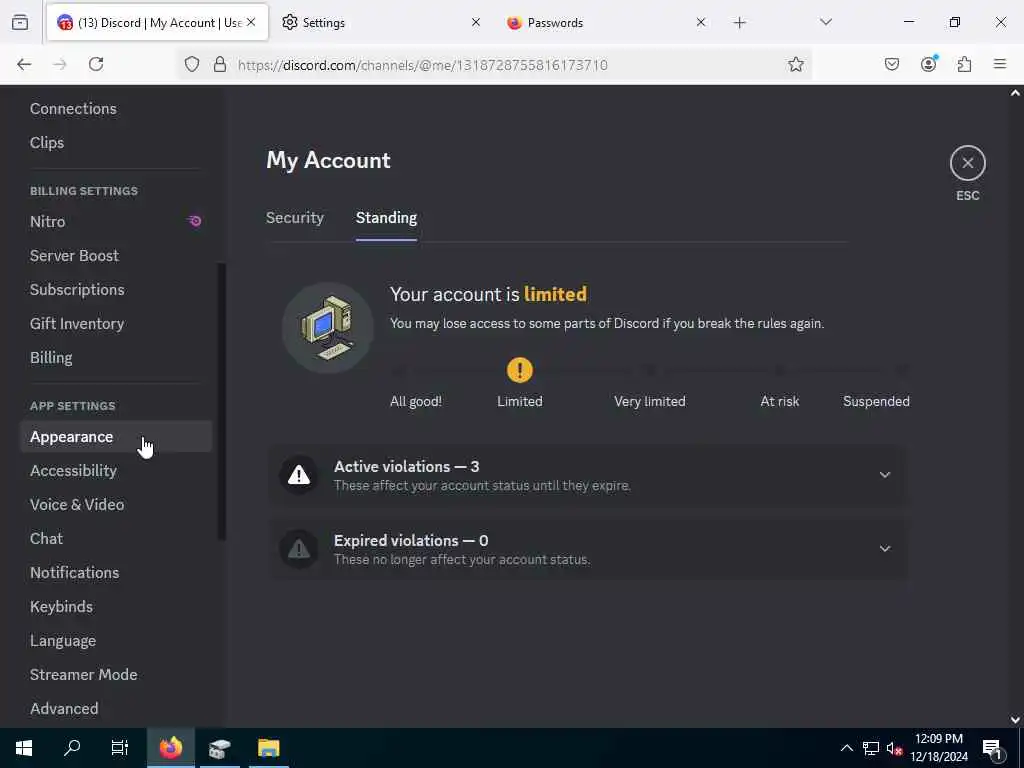Viewport: 1024px width, 768px height.
Task: Open the Pocket save icon
Action: (891, 64)
